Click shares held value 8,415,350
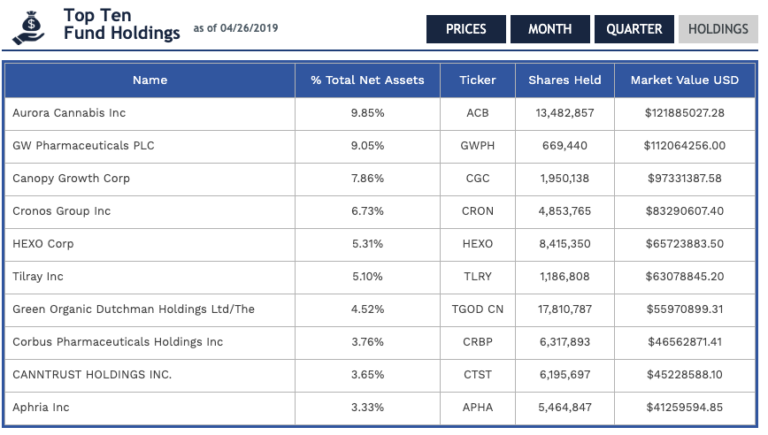 [x=565, y=244]
